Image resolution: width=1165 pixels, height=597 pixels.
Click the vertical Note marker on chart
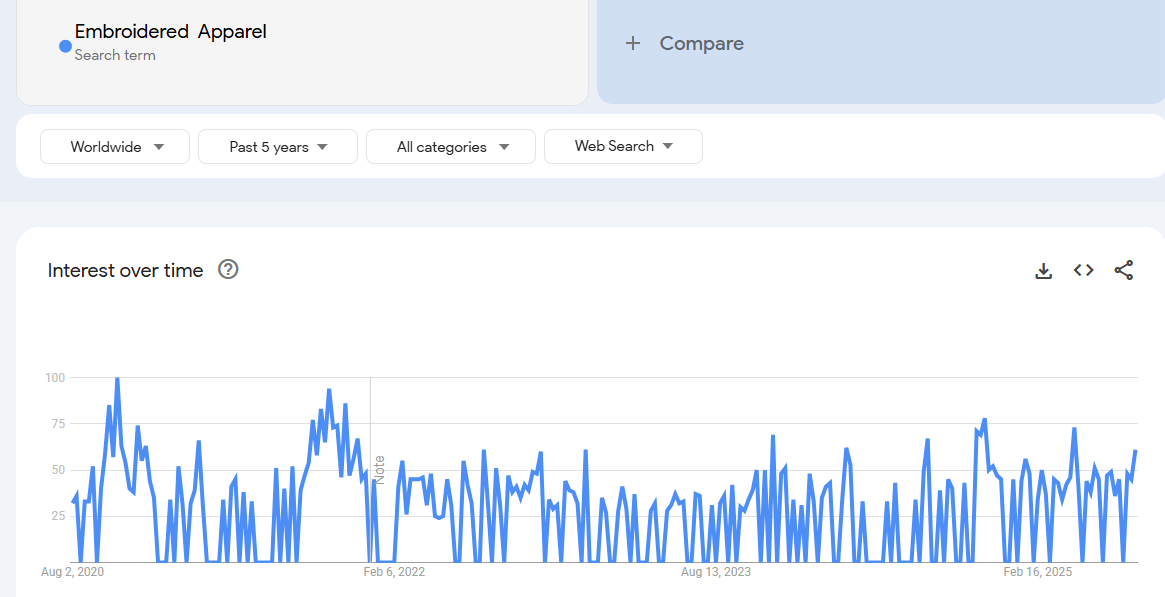pyautogui.click(x=379, y=470)
